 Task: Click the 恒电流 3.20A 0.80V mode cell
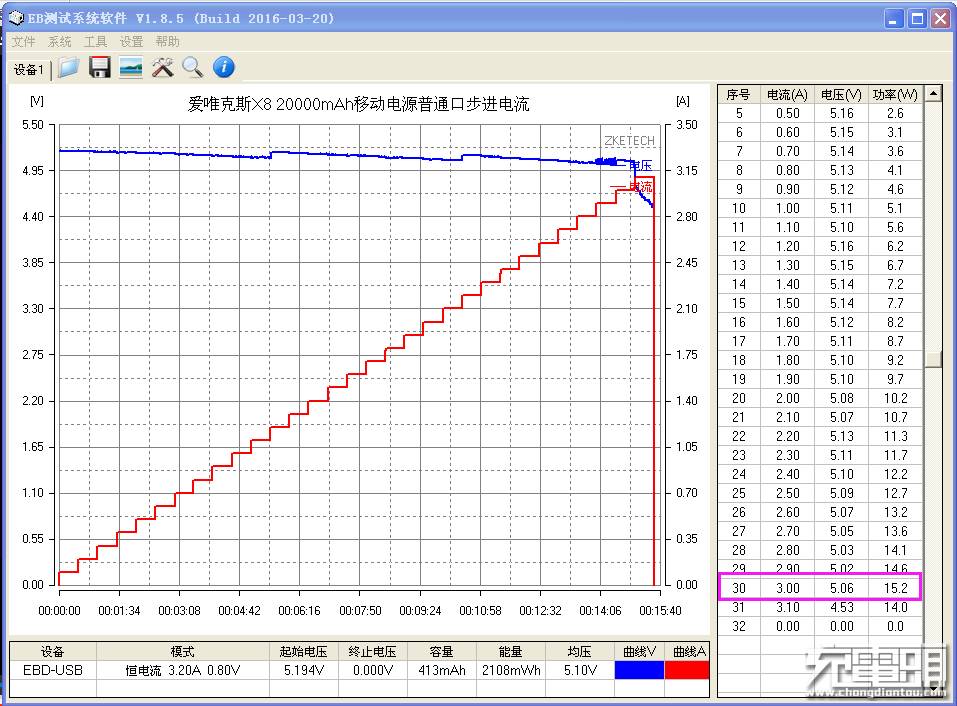click(x=182, y=670)
